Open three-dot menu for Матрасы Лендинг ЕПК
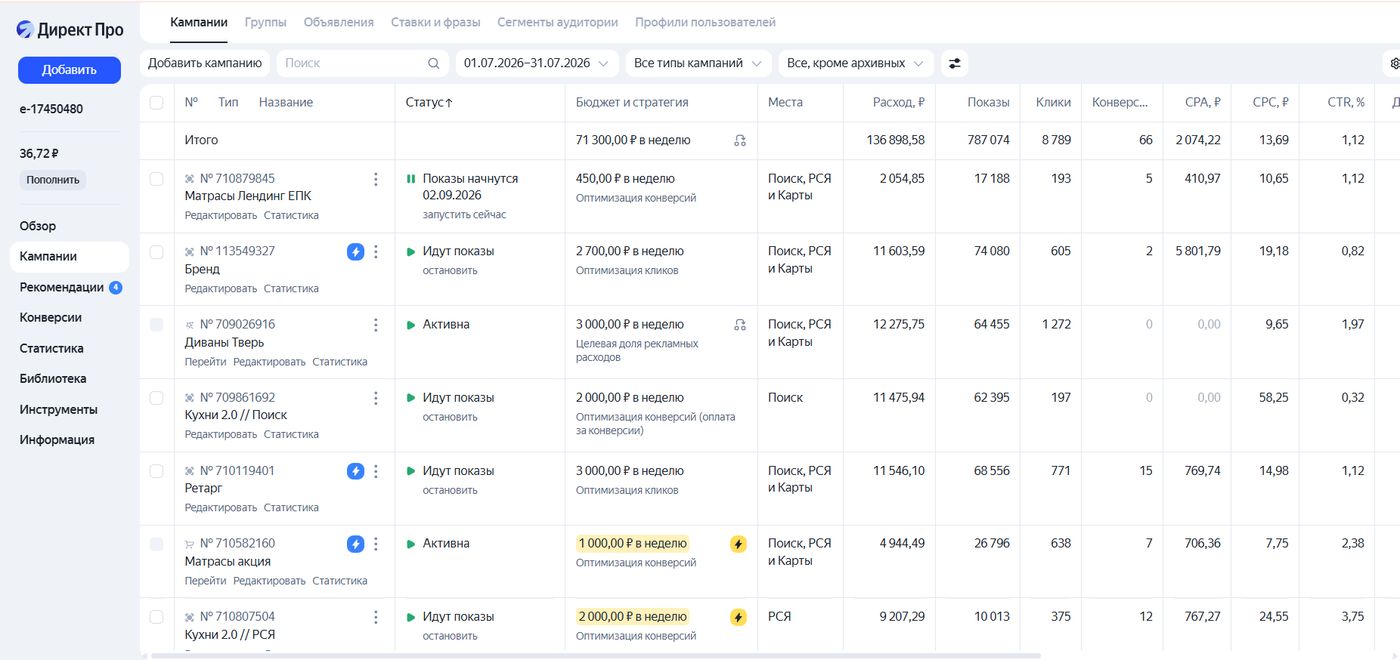This screenshot has width=1400, height=660. [376, 179]
